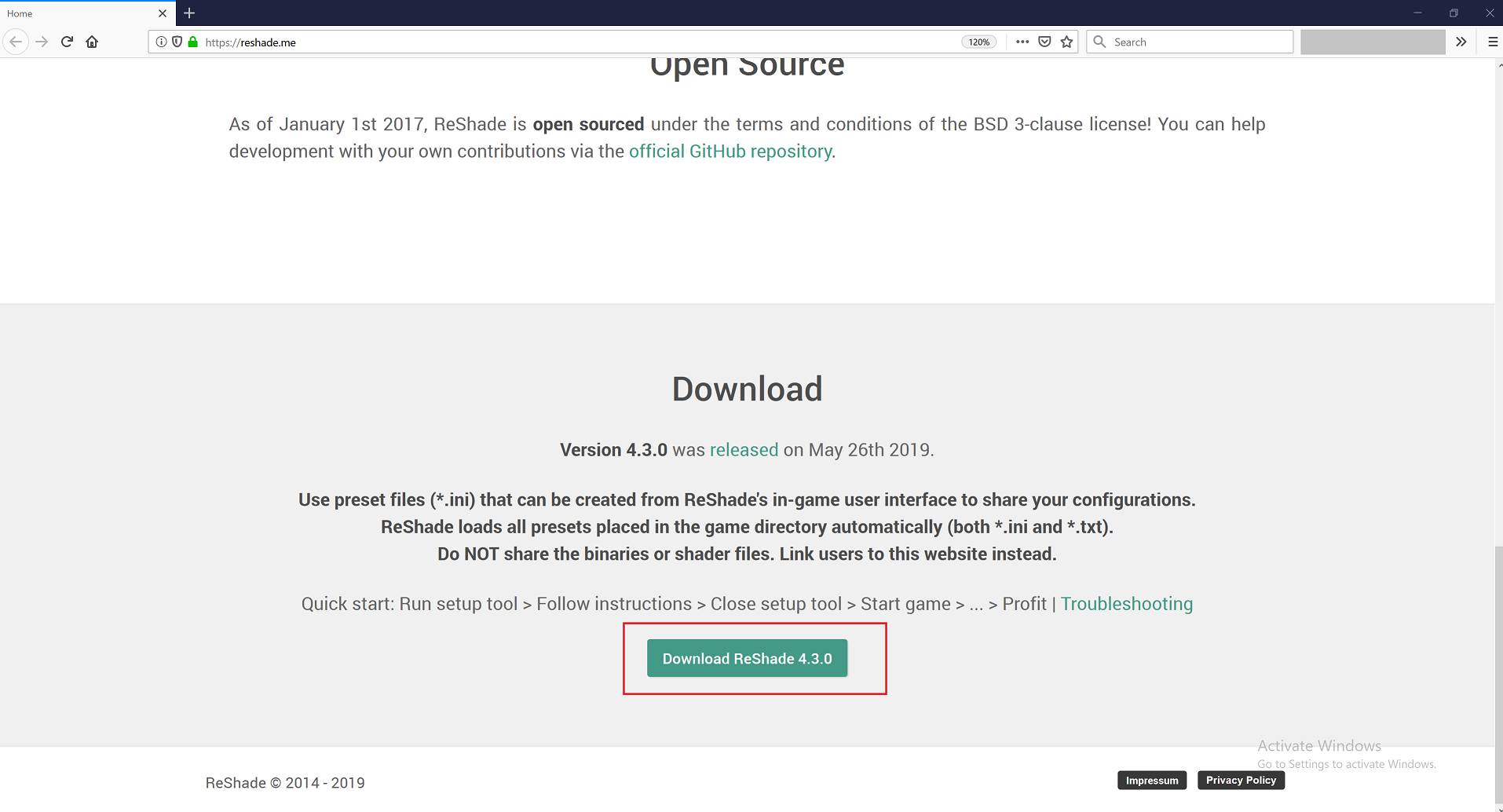Open a new tab
This screenshot has height=812, width=1503.
189,13
